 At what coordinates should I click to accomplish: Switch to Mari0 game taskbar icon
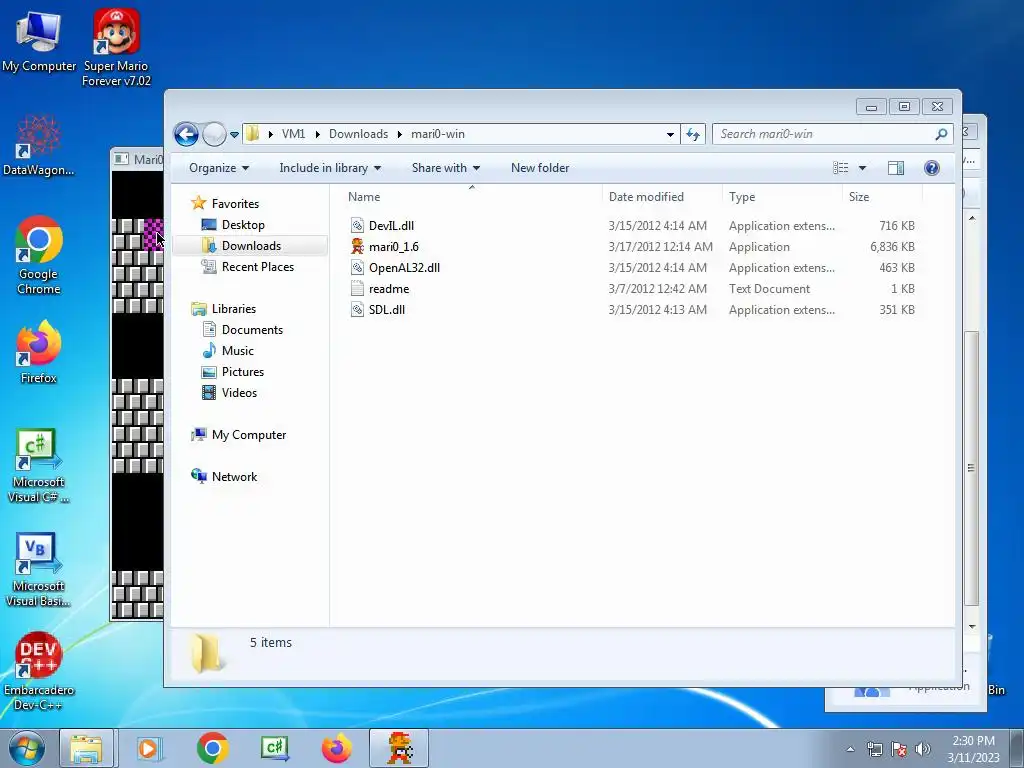point(399,748)
